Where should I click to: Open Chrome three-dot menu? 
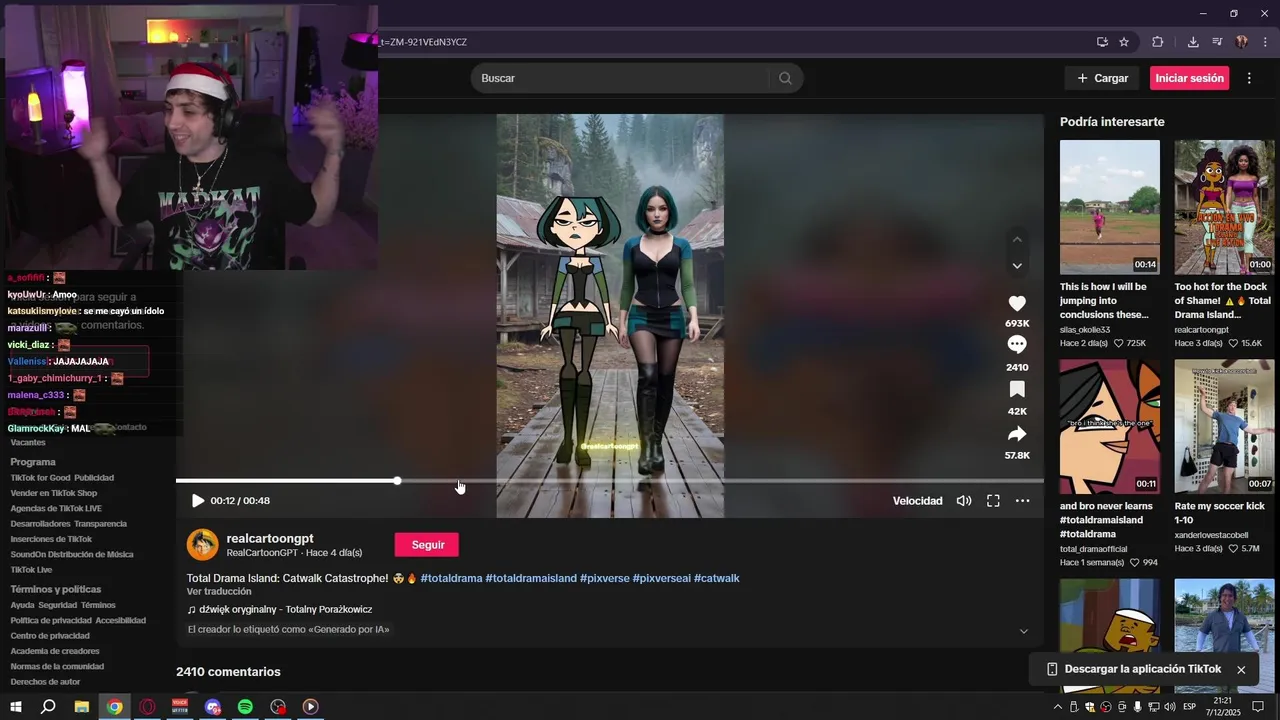pos(1266,42)
